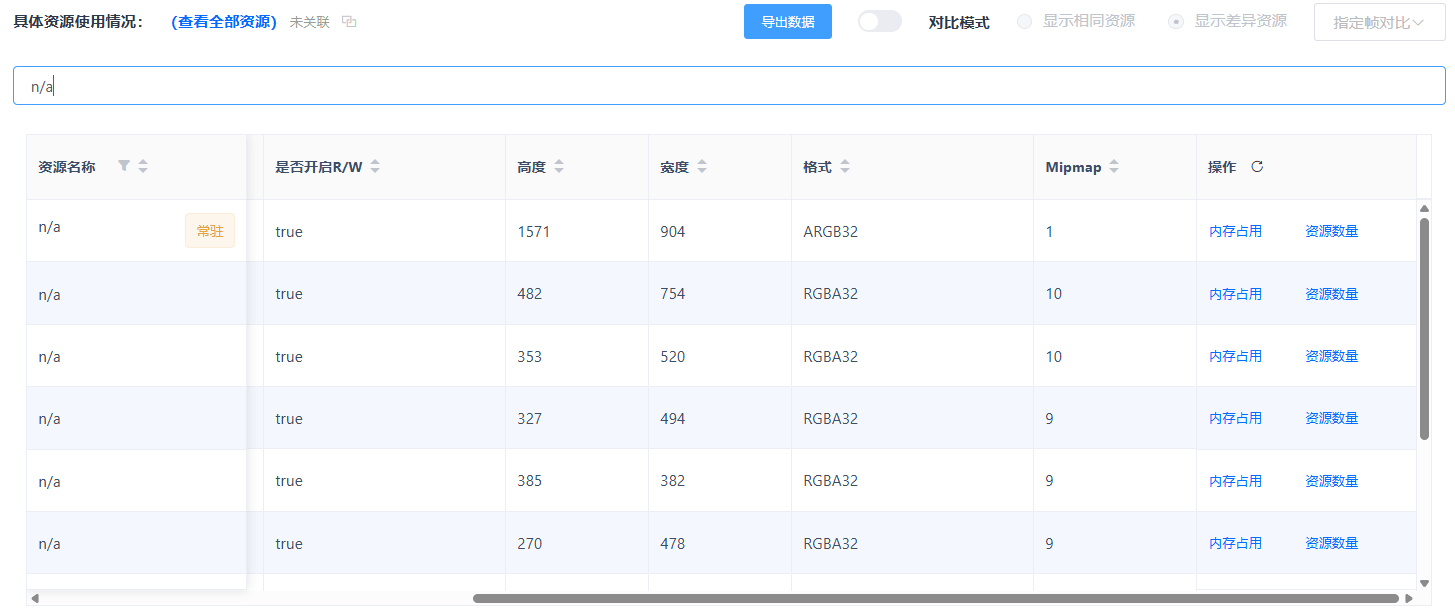Select the 显示相同资源 radio button
This screenshot has height=612, width=1455.
[x=1024, y=22]
